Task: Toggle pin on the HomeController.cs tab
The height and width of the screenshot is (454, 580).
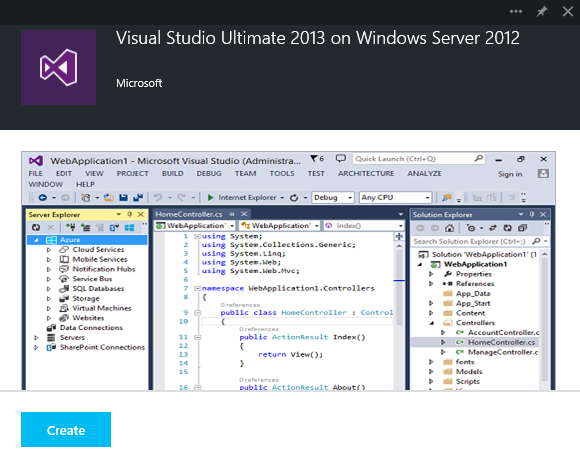Action: pos(232,214)
